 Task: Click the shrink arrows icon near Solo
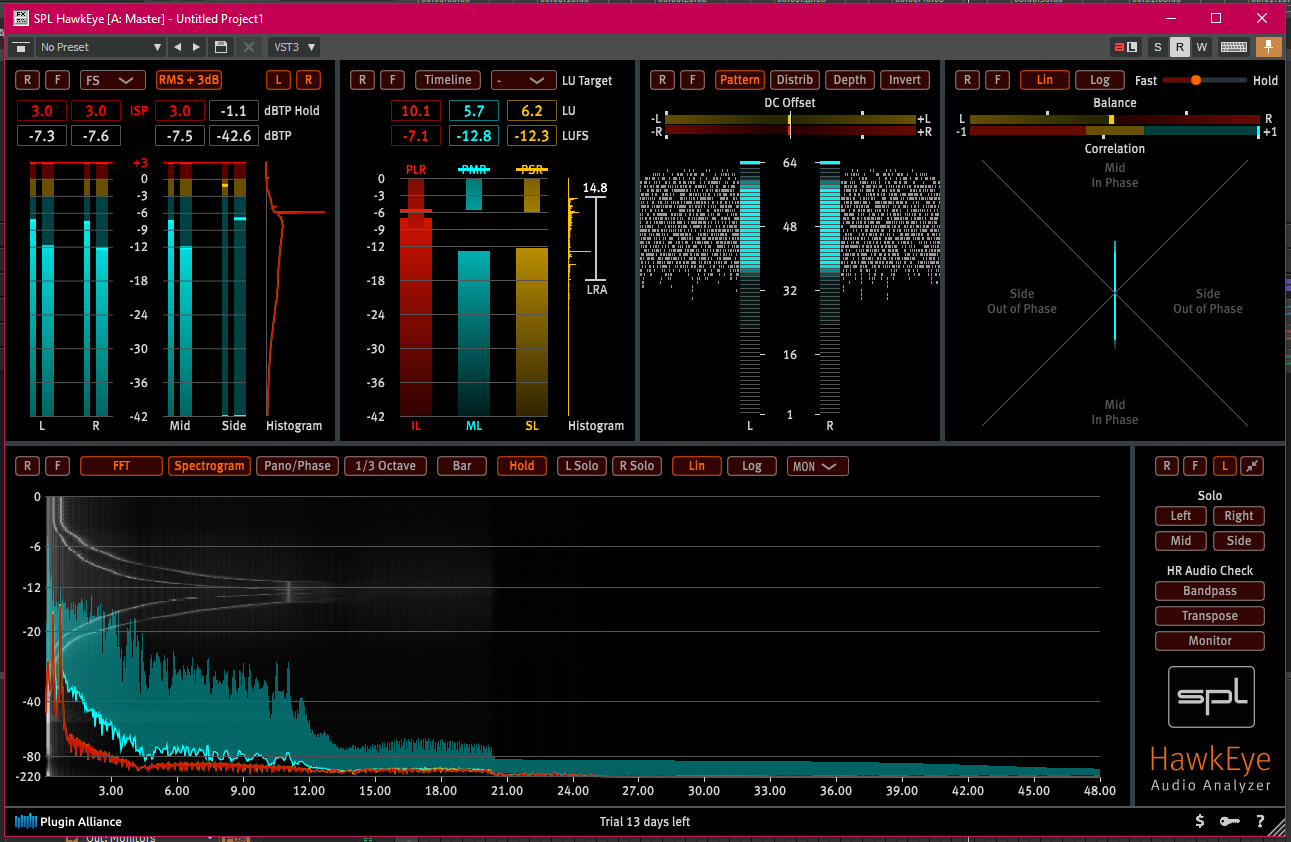point(1253,466)
